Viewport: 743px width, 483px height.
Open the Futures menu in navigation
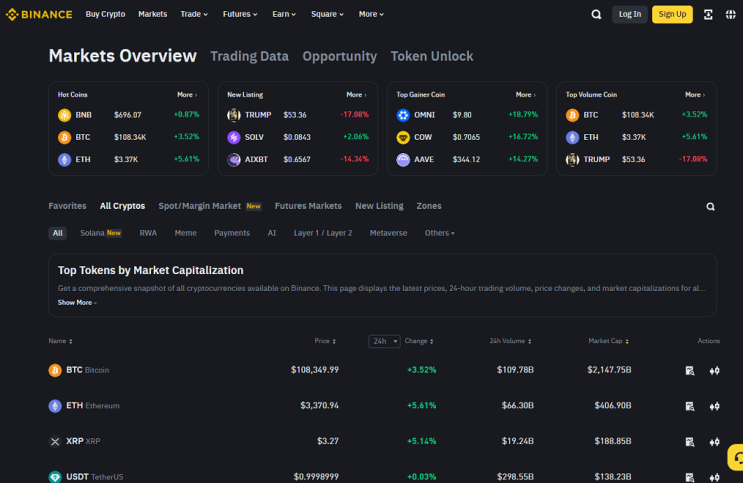(x=240, y=14)
